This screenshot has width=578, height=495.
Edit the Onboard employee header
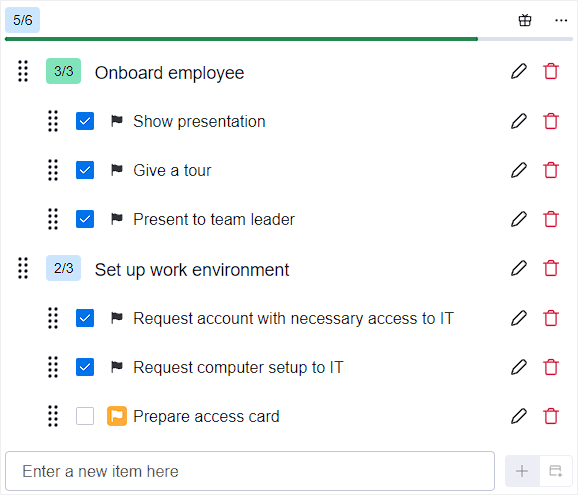pos(519,71)
